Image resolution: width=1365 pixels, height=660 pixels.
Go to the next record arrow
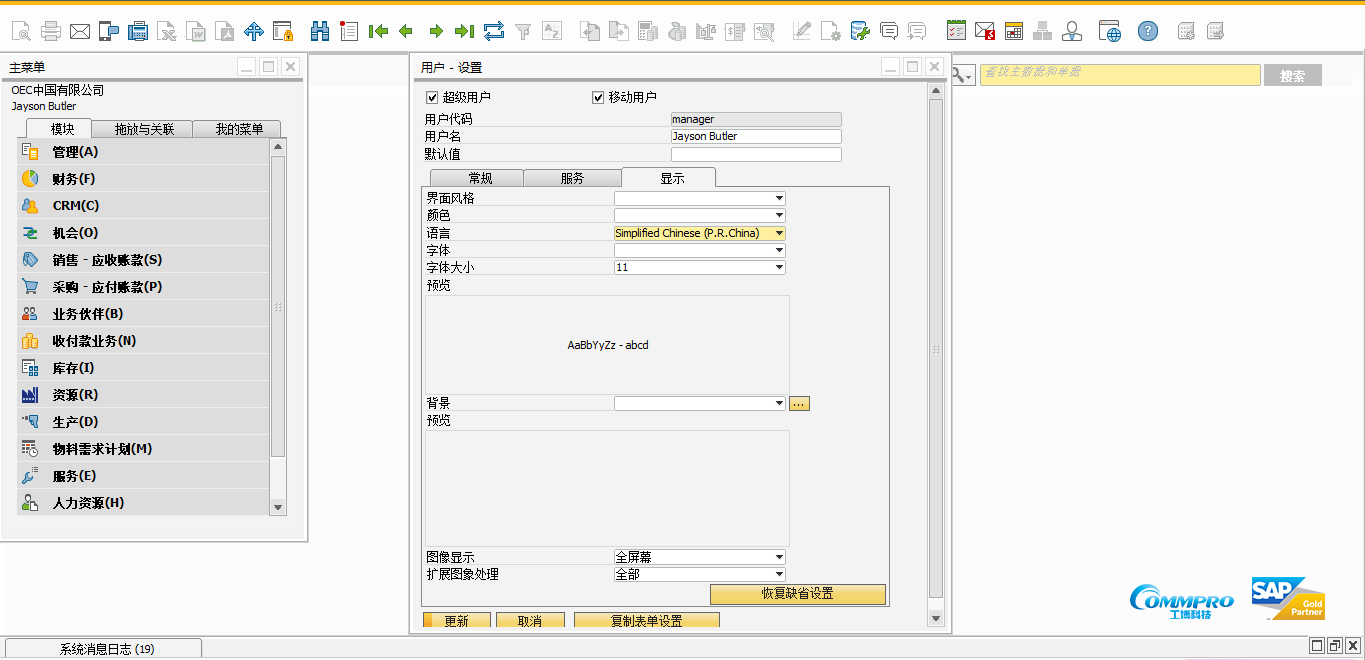pos(436,31)
